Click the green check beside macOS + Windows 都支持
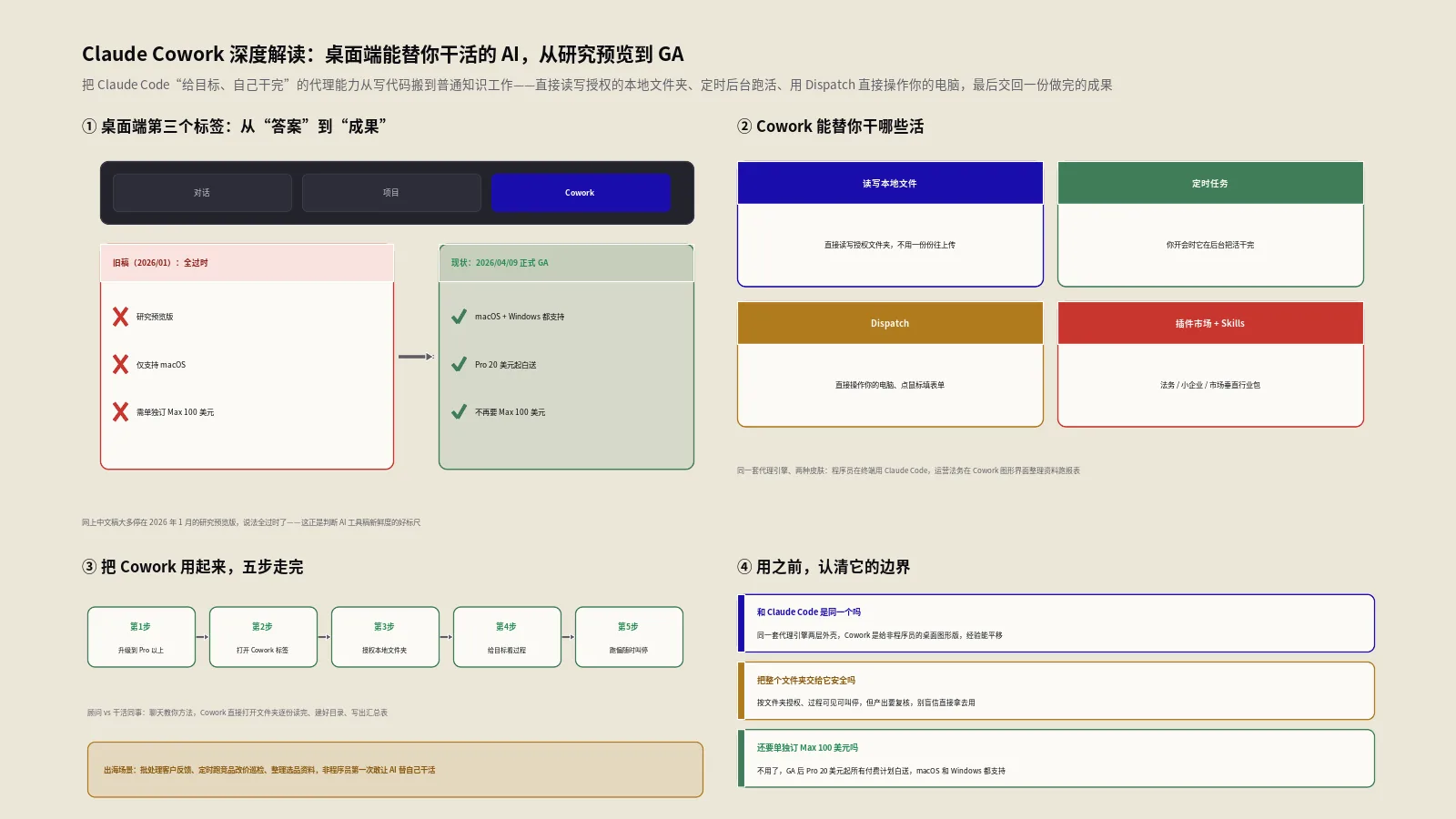Screen dimensions: 1456x819 (x=459, y=317)
